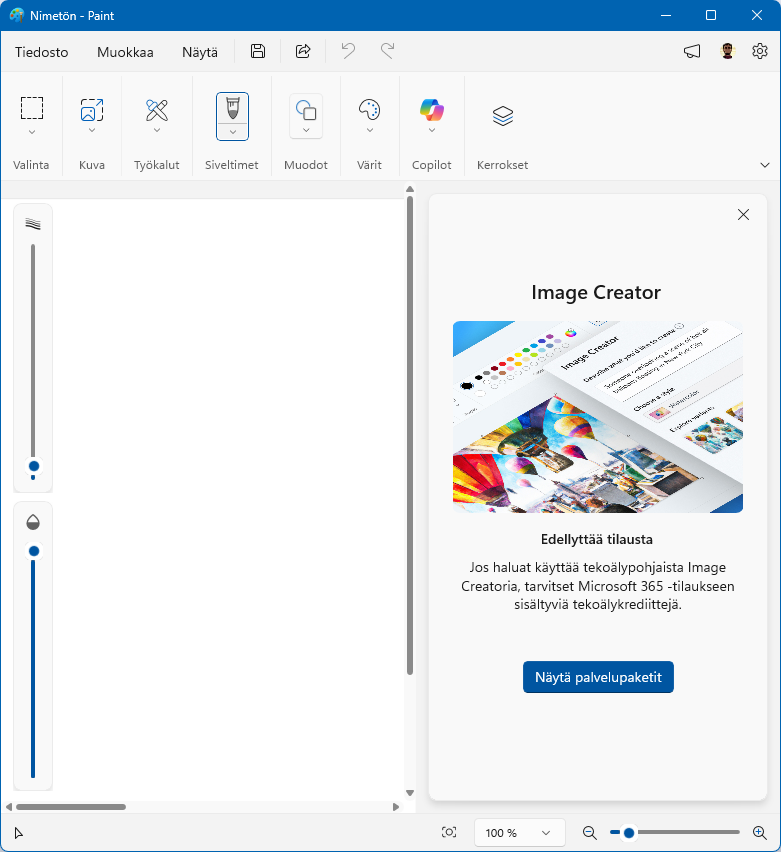Click the vertical scrollbar up arrow
The width and height of the screenshot is (781, 852).
[410, 190]
